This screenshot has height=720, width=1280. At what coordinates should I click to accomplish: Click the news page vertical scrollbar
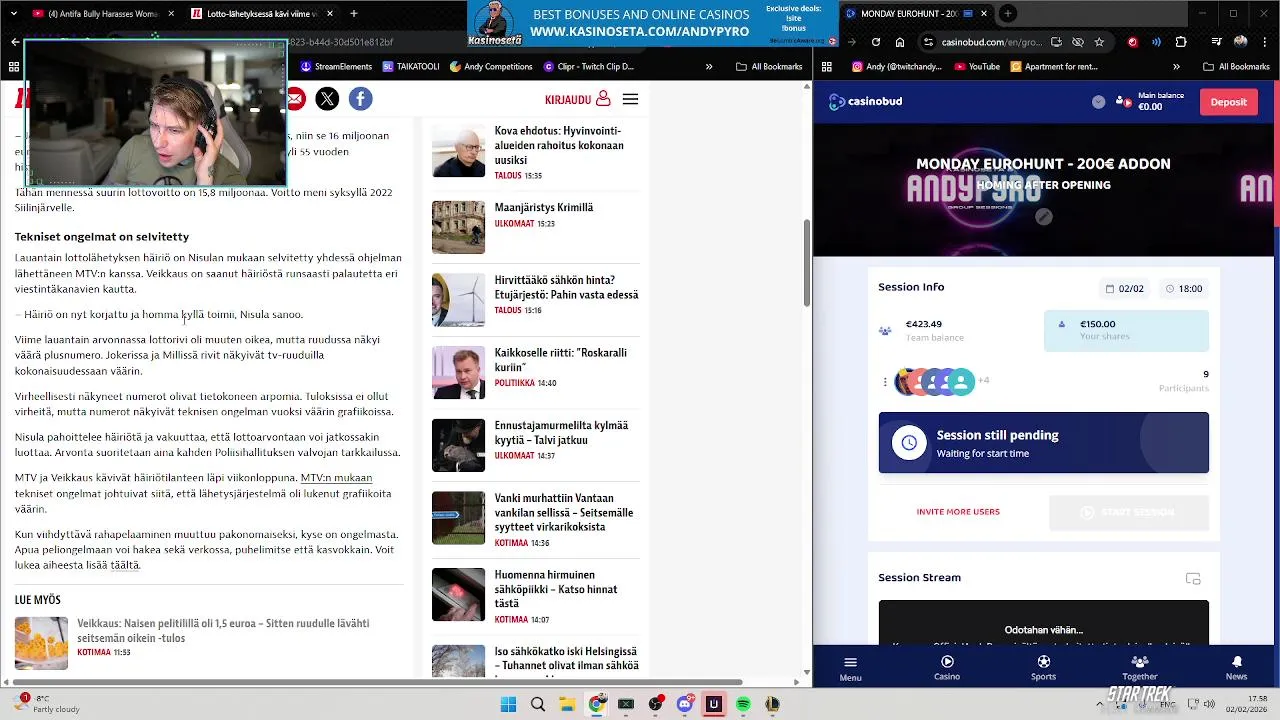tap(807, 262)
